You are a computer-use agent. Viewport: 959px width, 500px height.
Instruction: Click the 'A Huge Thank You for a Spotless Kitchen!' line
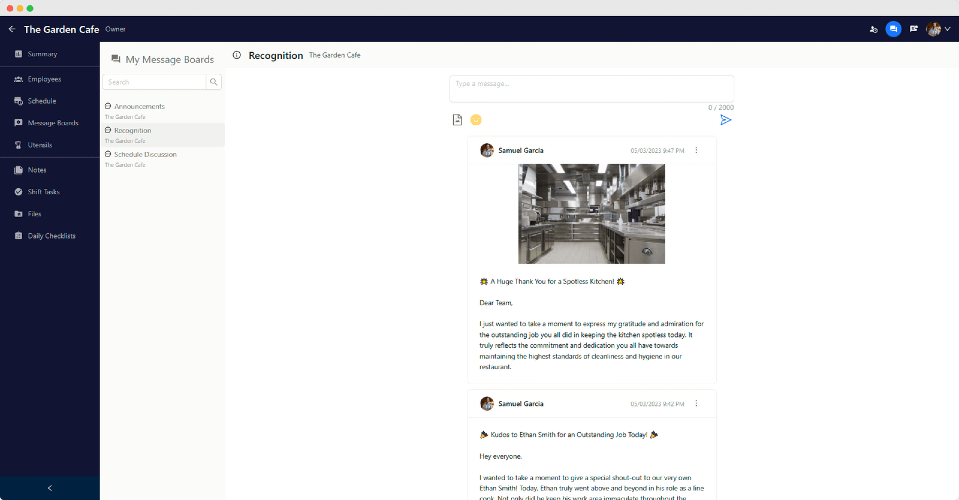point(552,282)
